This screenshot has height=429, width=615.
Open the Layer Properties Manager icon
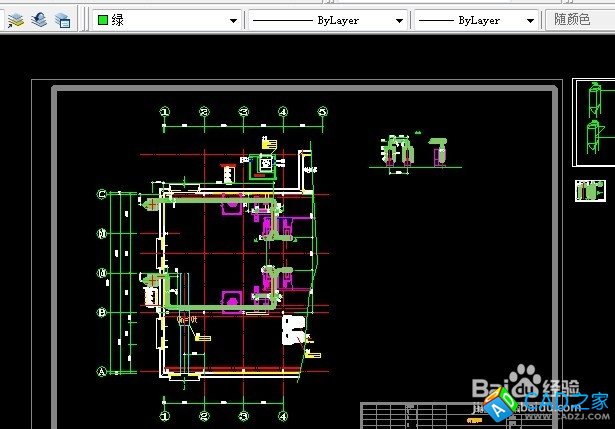[16, 19]
